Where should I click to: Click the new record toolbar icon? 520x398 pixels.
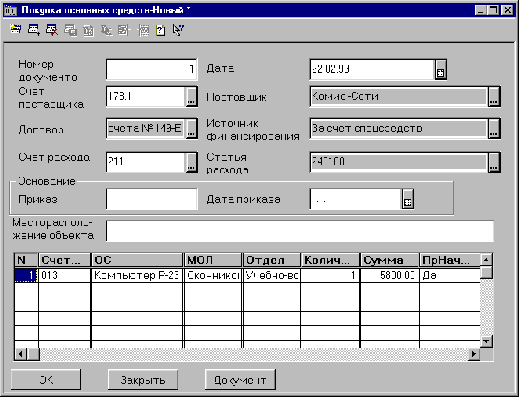pos(15,30)
